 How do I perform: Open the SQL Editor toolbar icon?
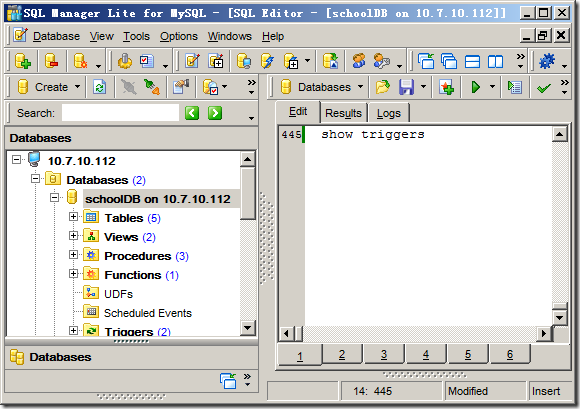coord(192,61)
